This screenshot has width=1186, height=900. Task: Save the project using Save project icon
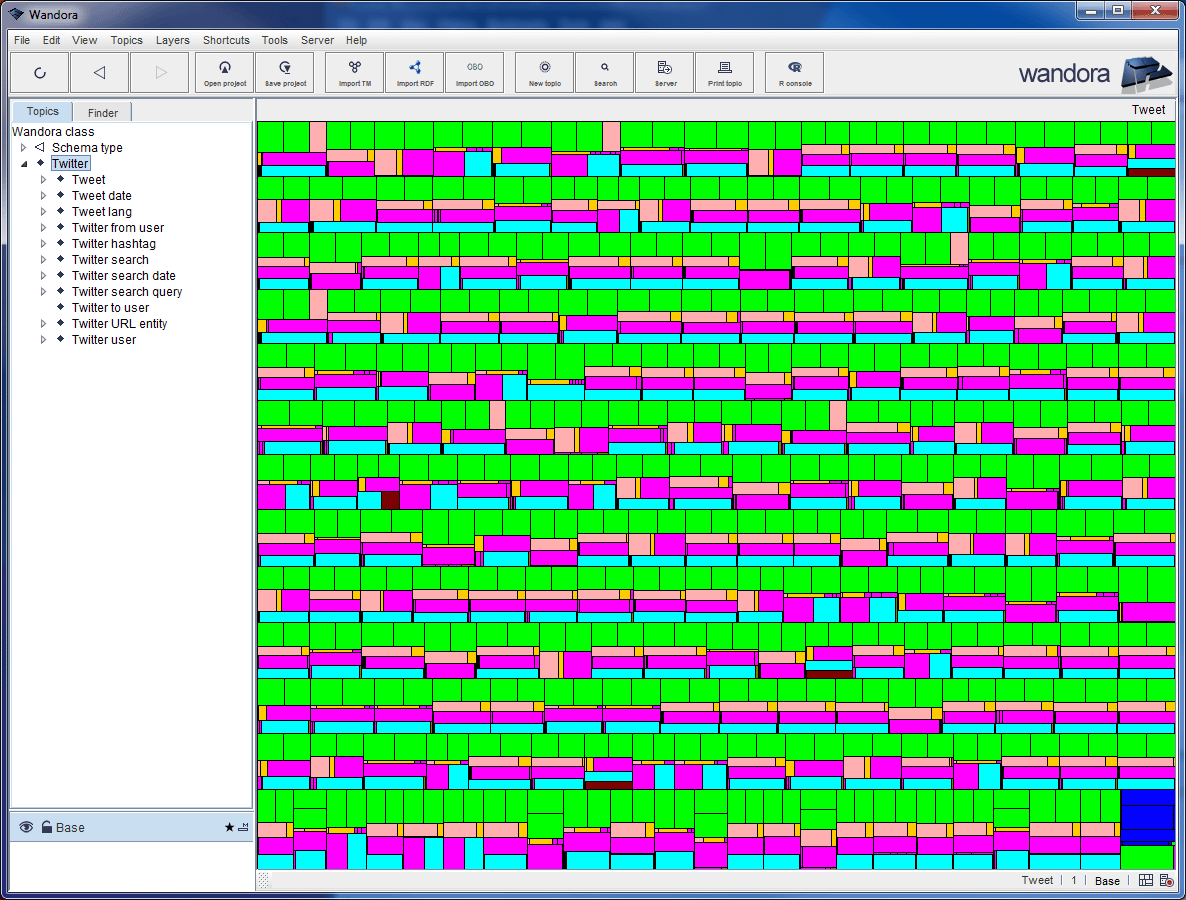pos(285,71)
